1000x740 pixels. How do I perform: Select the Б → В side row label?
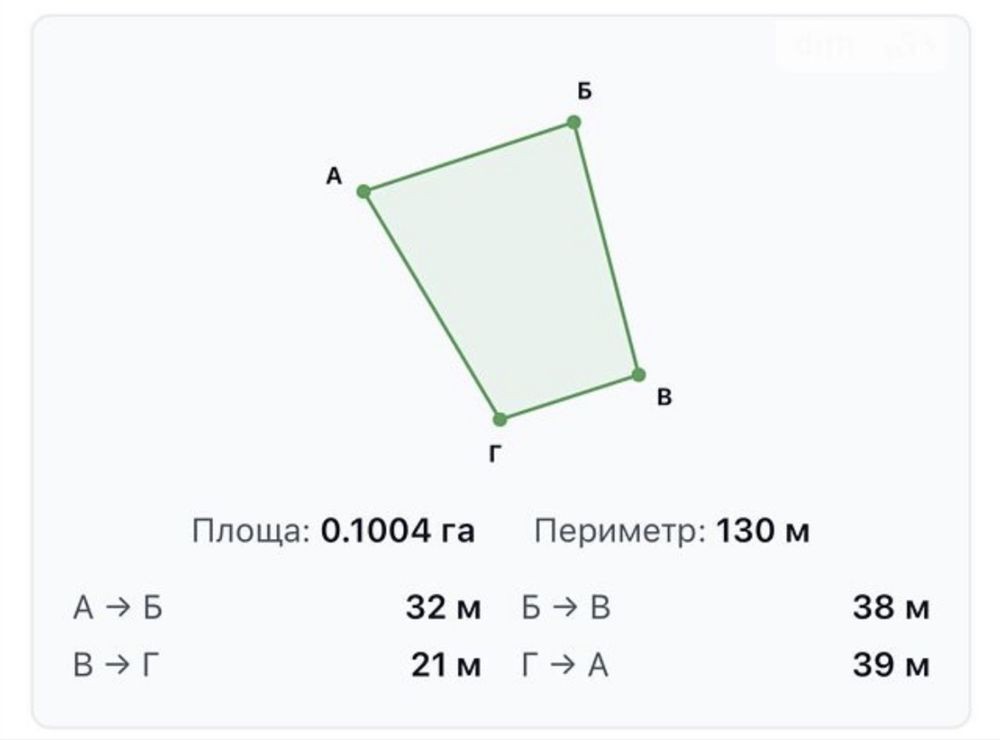566,607
